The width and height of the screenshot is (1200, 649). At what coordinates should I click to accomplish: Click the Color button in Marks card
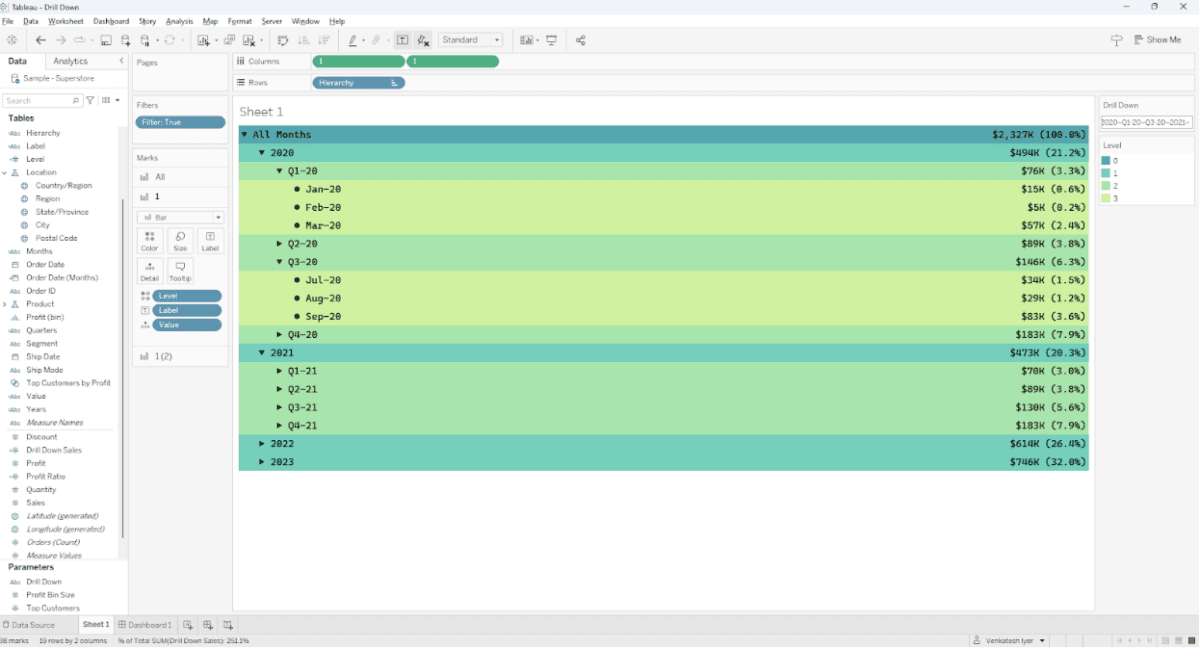(x=149, y=240)
